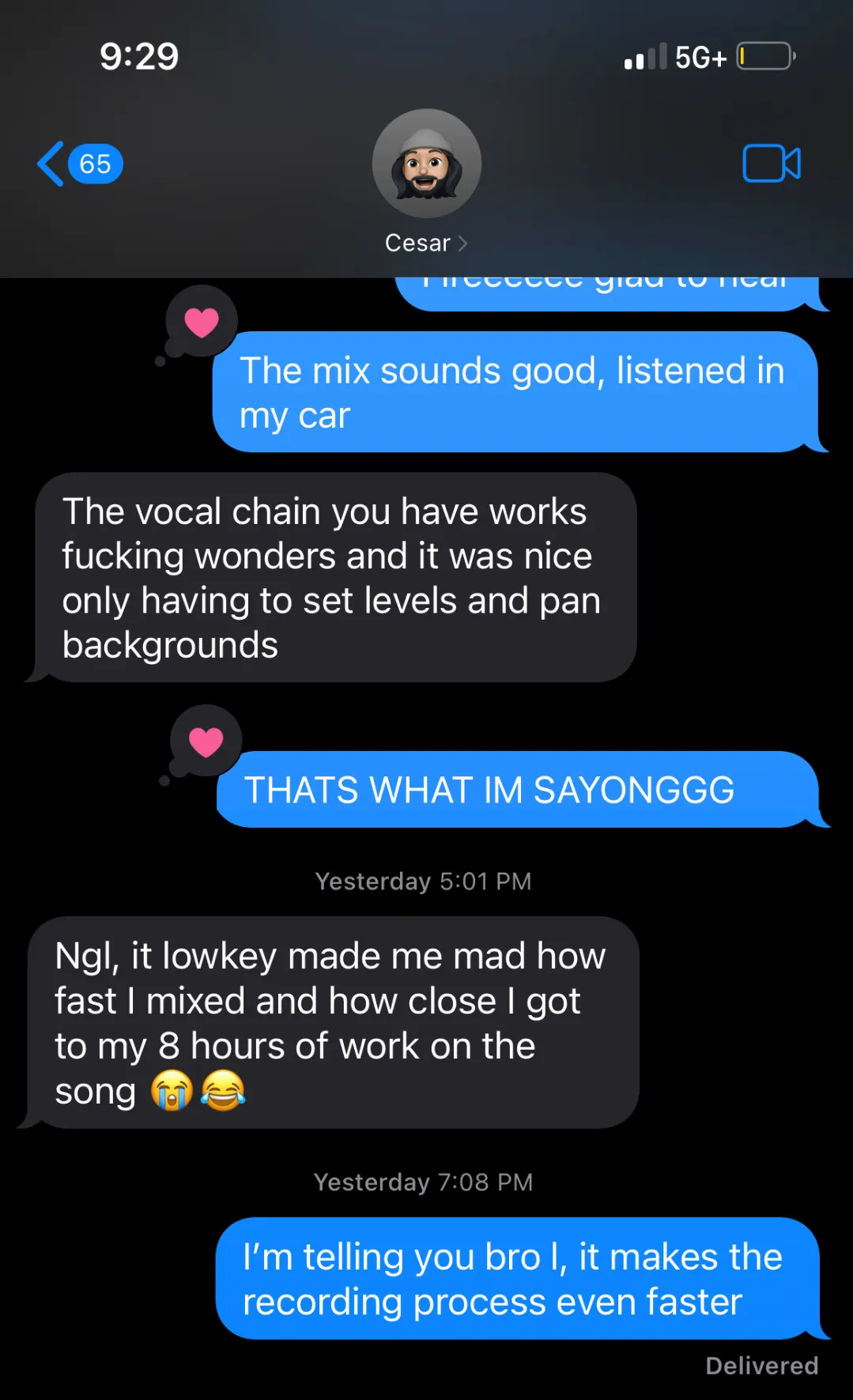This screenshot has width=853, height=1400.
Task: Tap the Yesterday 7:08 PM timestamp
Action: (423, 1182)
